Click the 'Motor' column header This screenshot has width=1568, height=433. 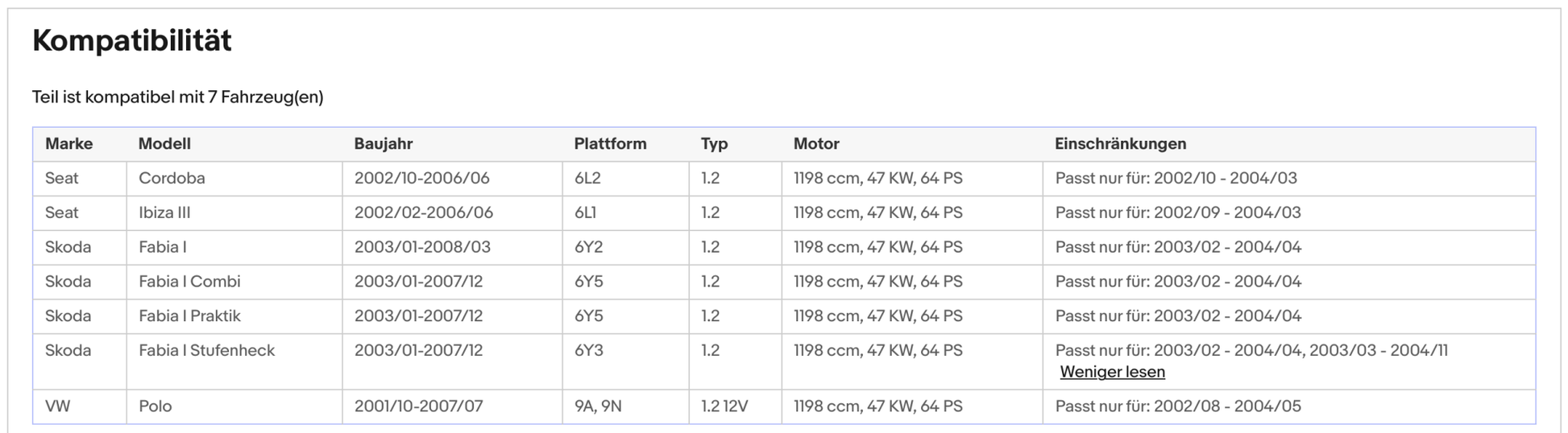point(816,144)
